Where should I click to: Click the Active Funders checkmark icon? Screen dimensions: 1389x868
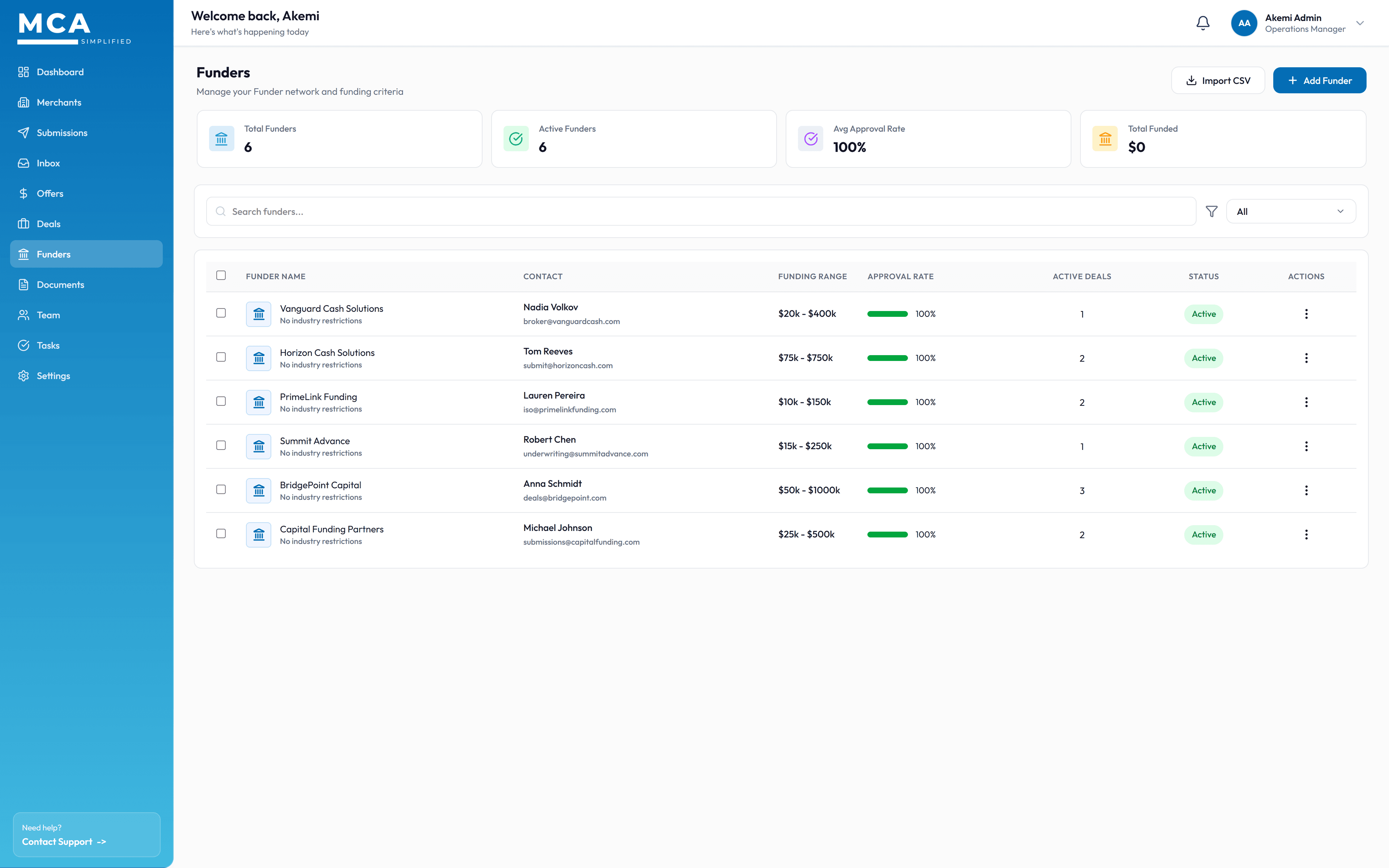(516, 139)
